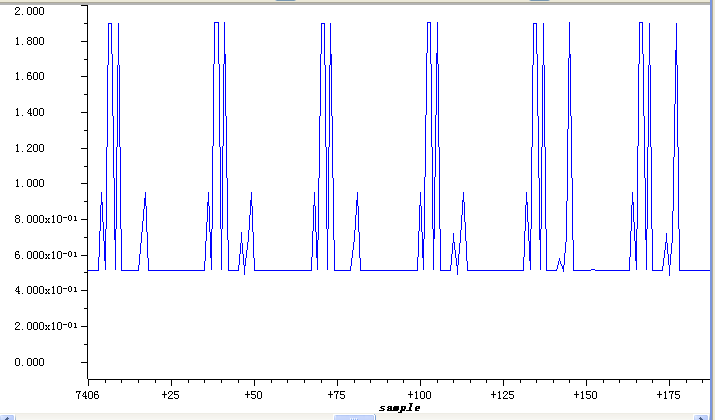715x420 pixels.
Task: Click the "1.400" y-axis label
Action: (30, 112)
